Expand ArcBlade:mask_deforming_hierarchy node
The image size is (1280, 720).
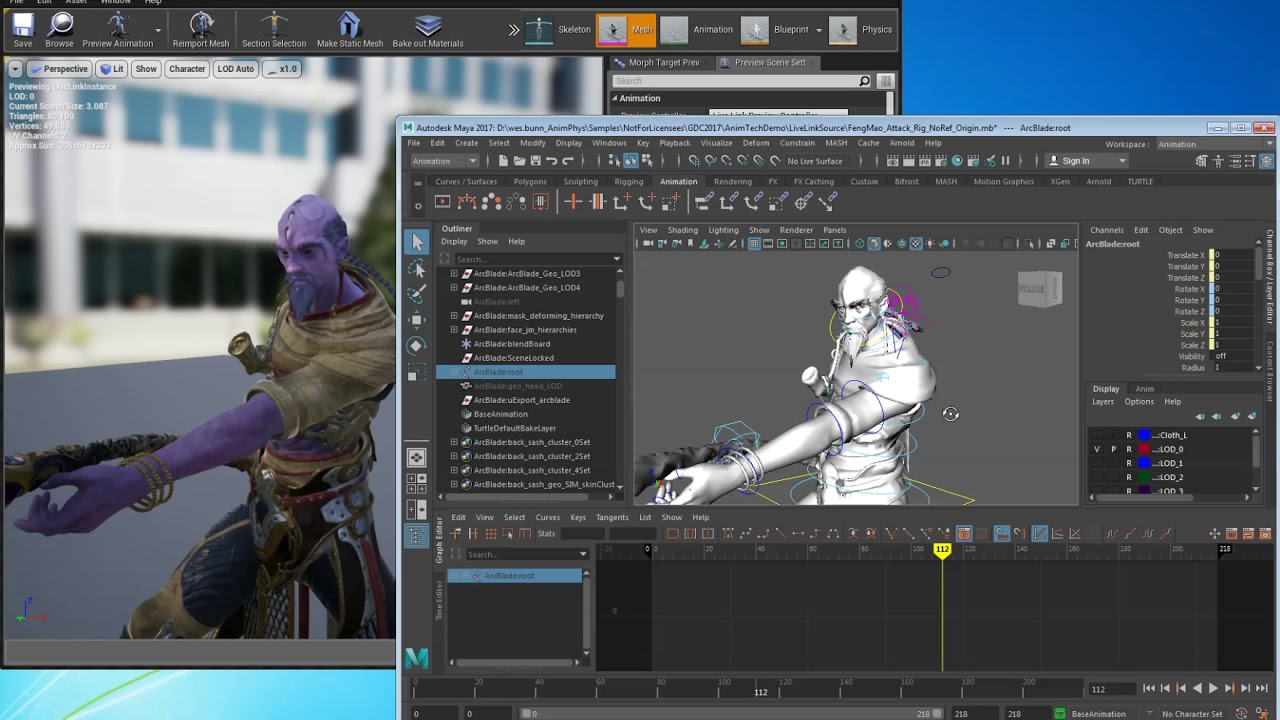tap(454, 315)
